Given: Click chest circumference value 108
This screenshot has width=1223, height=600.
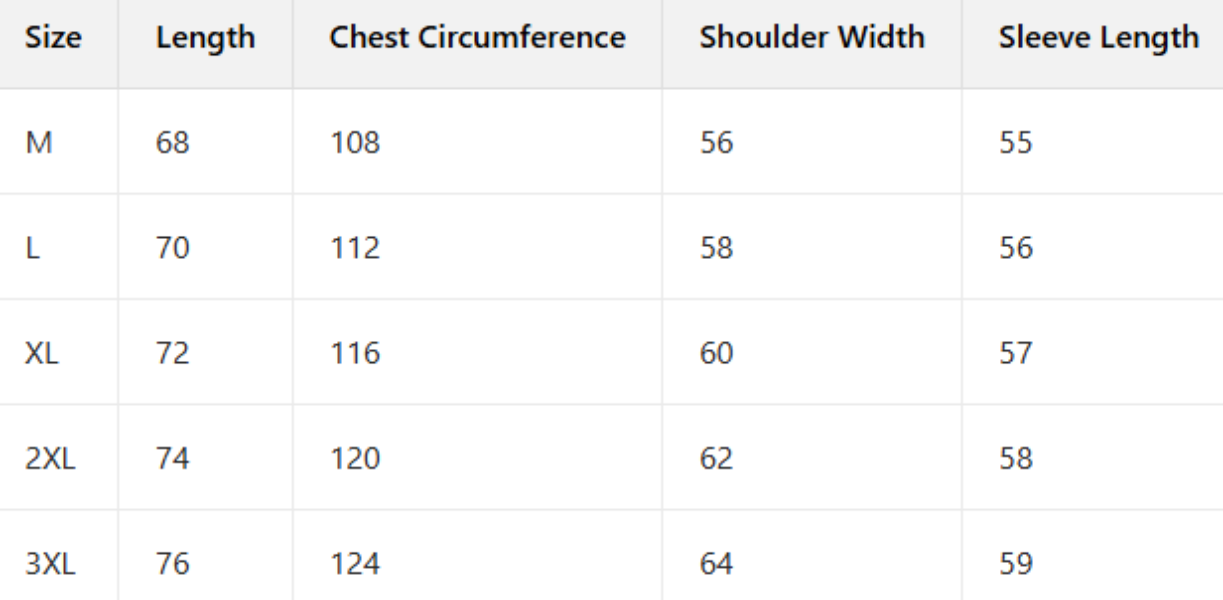Looking at the screenshot, I should click(x=355, y=143).
